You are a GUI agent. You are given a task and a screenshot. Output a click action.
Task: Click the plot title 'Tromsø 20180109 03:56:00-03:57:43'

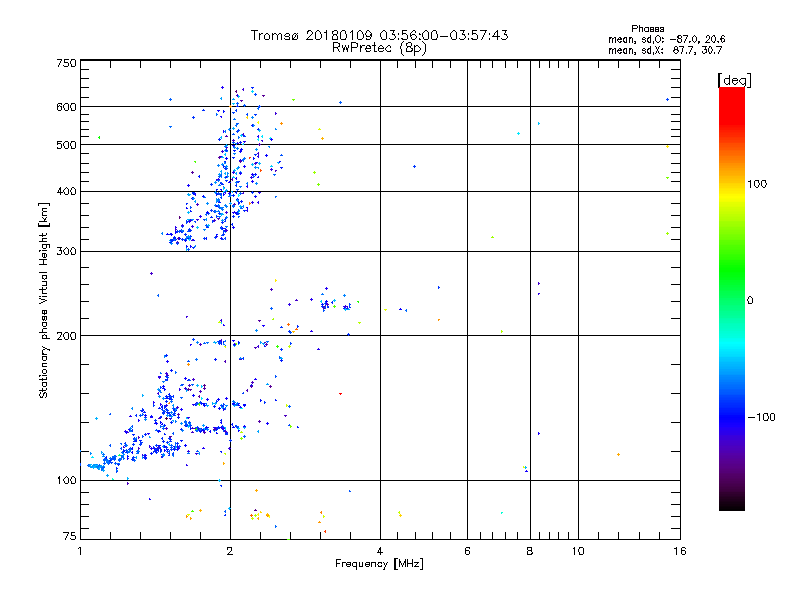point(379,35)
